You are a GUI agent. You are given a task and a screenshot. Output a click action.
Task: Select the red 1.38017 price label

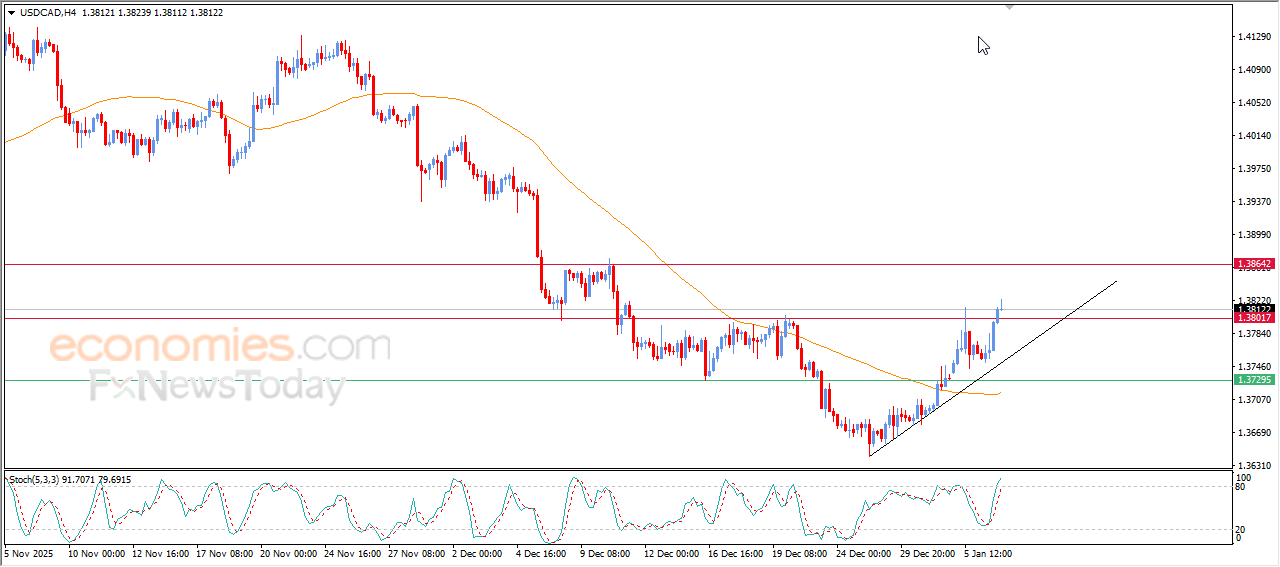[x=1254, y=318]
